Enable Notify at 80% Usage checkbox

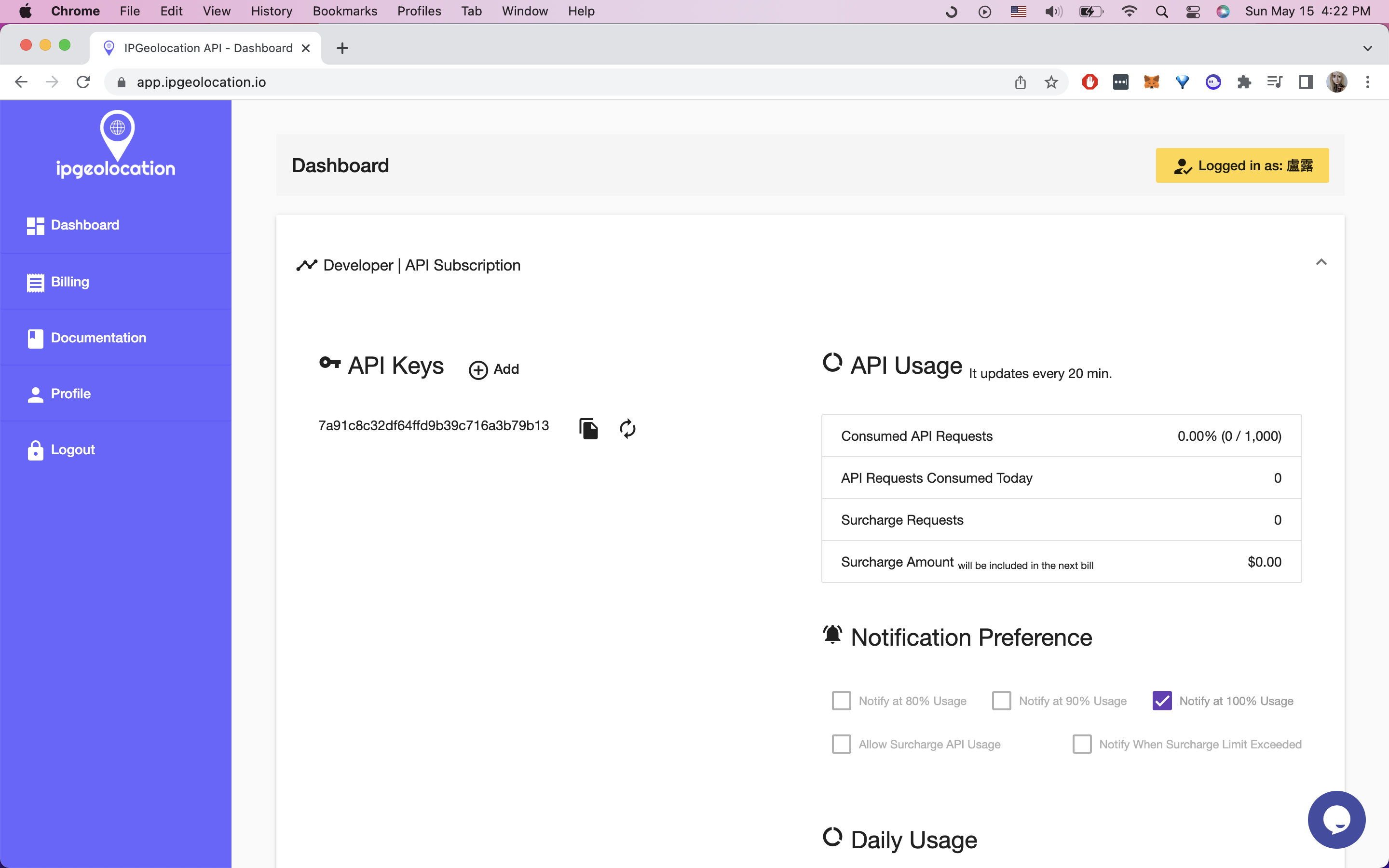point(842,701)
